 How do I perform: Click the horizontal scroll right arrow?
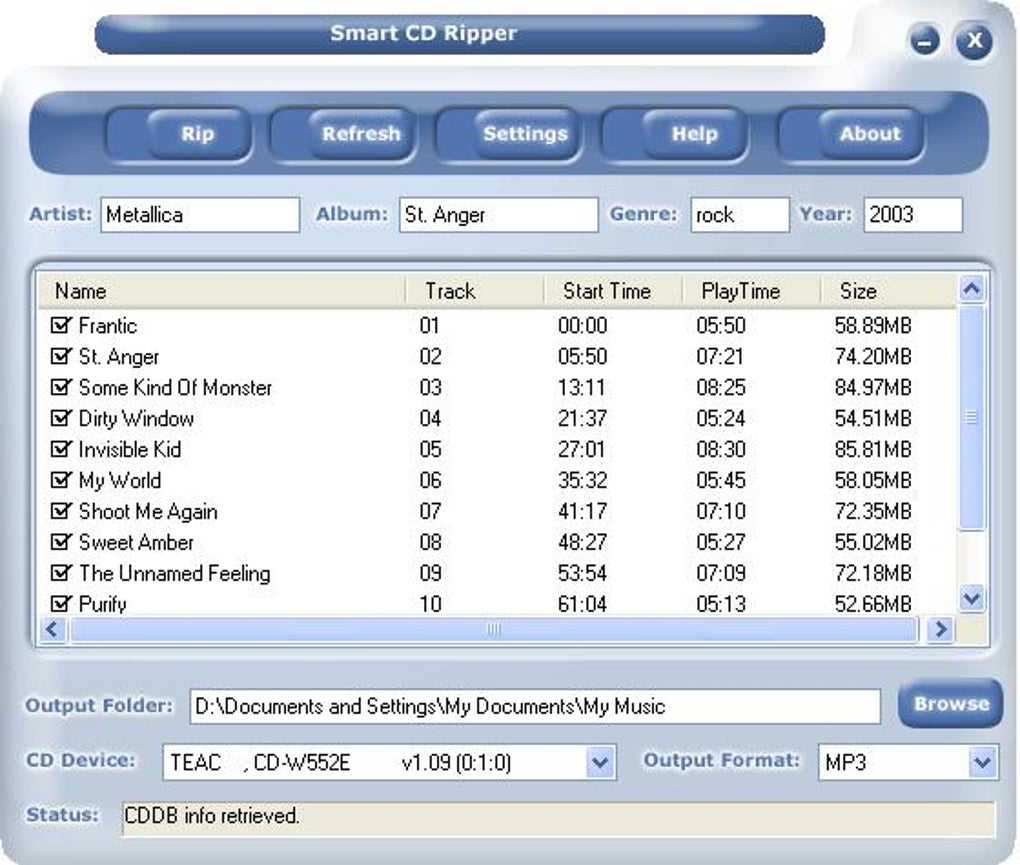940,629
